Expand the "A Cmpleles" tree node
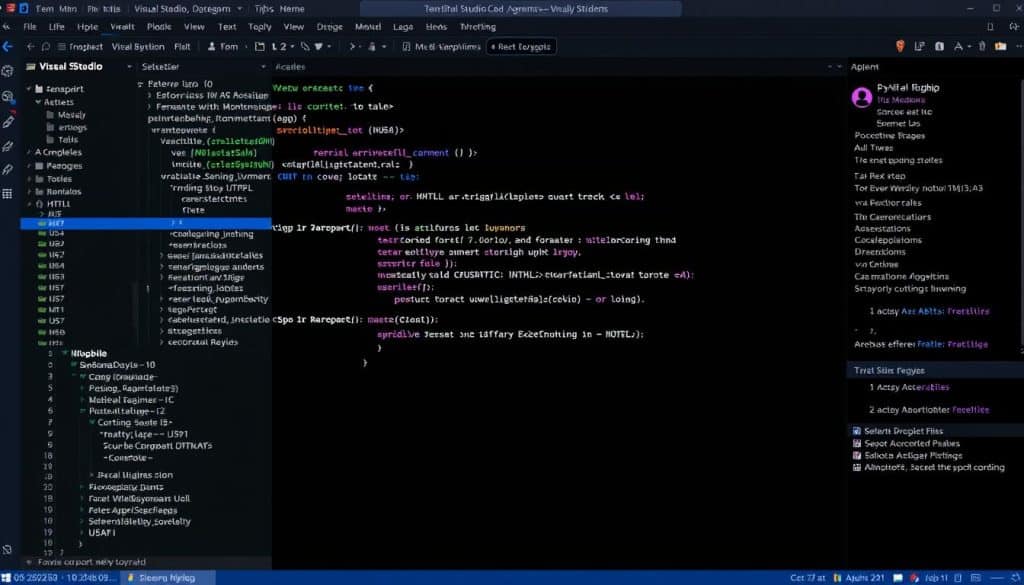Viewport: 1024px width, 585px height. (x=29, y=152)
